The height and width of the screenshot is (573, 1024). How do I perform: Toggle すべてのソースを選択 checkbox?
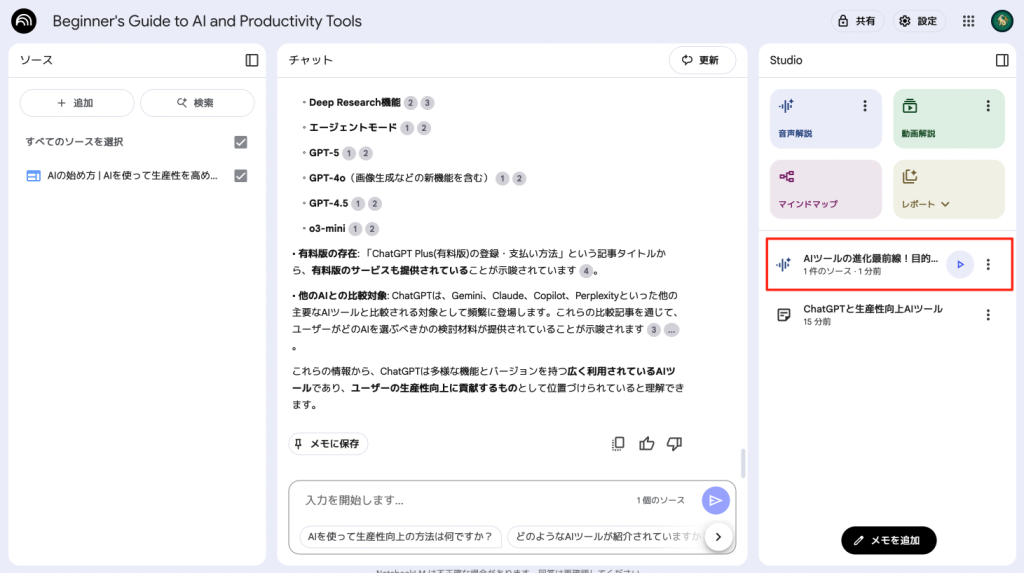(240, 142)
